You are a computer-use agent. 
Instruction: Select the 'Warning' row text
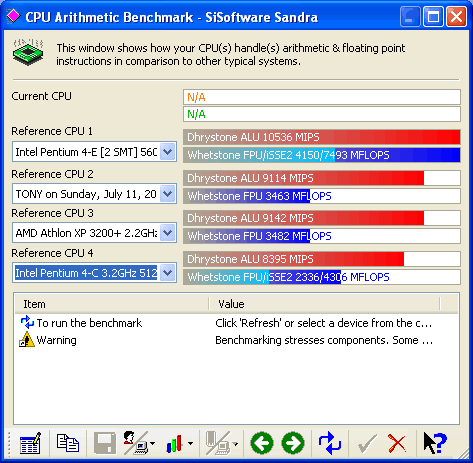coord(57,340)
